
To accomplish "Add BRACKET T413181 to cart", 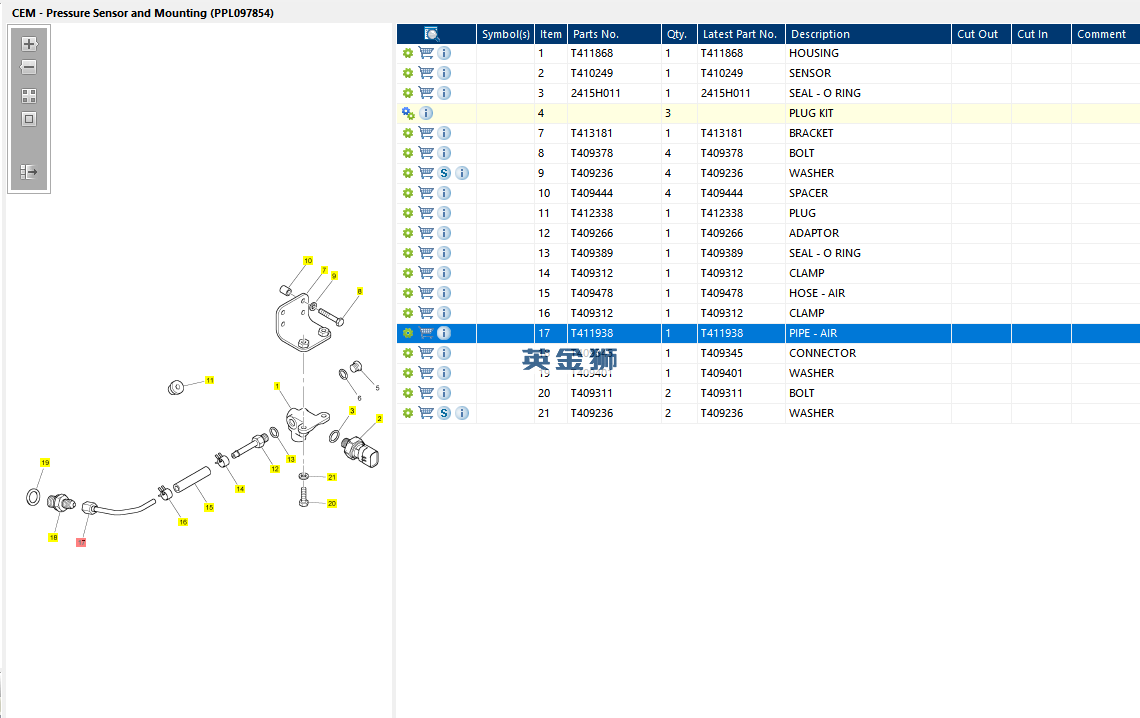I will pyautogui.click(x=426, y=133).
